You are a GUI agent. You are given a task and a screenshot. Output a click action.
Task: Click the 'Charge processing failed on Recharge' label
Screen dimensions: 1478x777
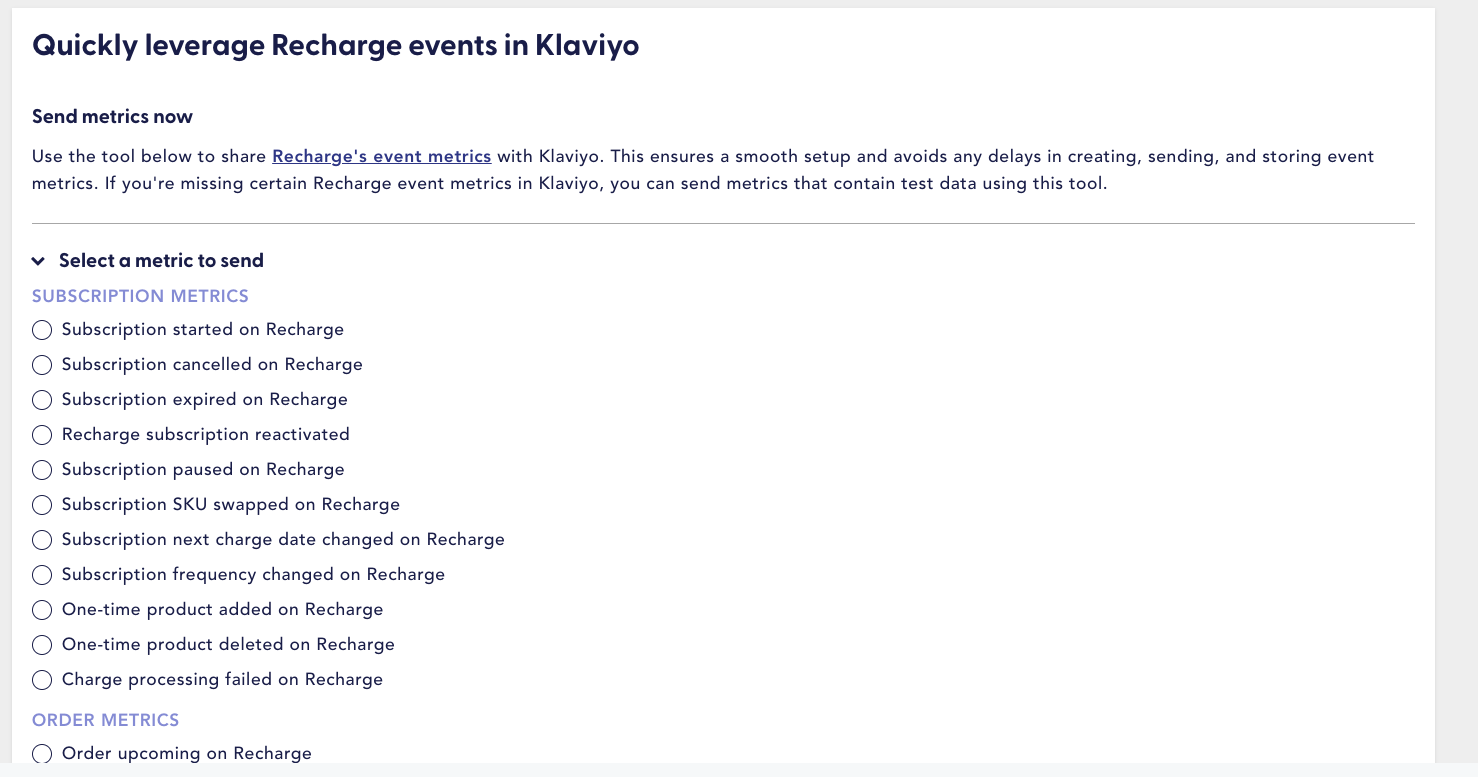coord(222,679)
